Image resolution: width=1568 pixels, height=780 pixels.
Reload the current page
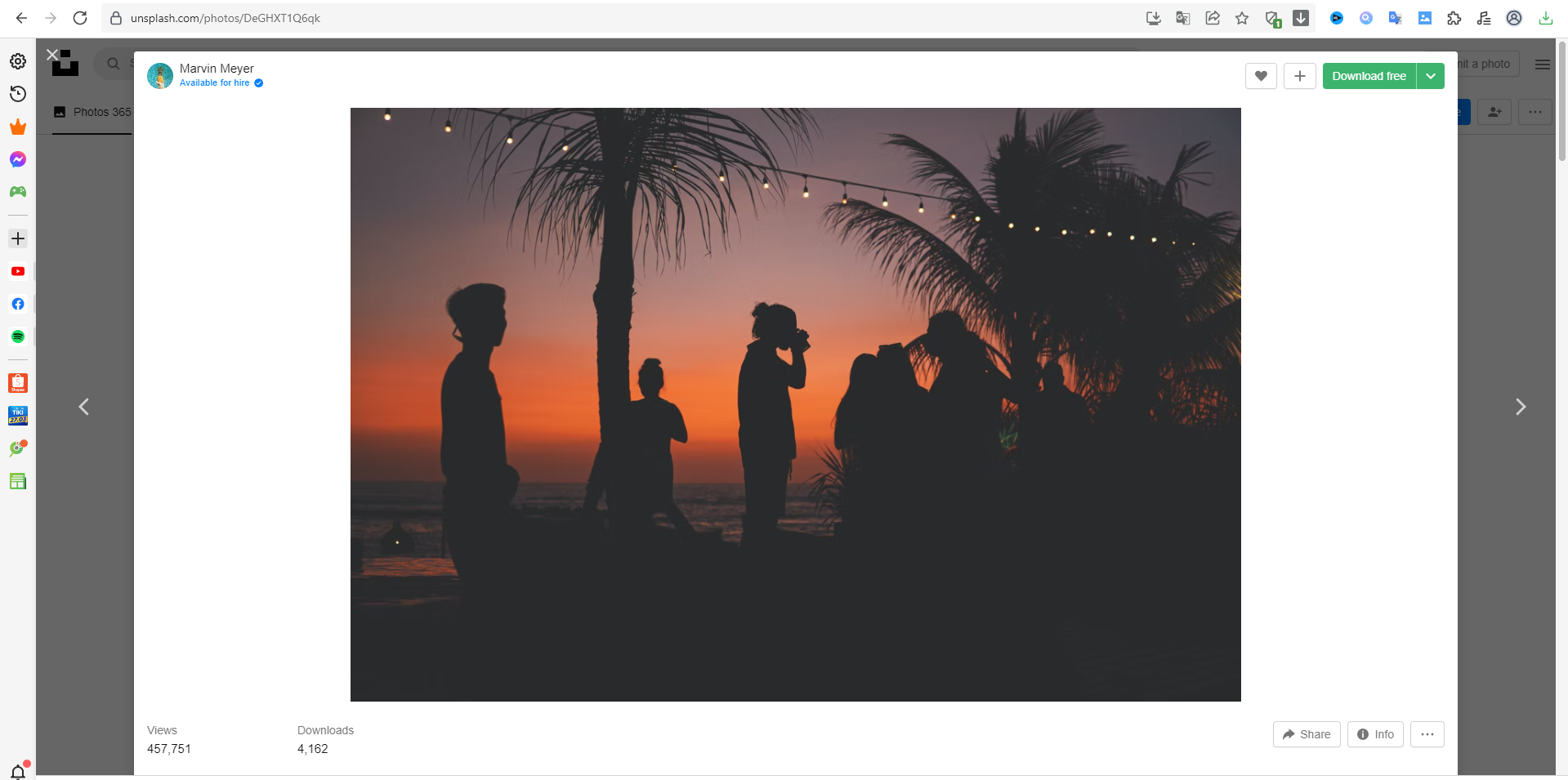tap(80, 18)
